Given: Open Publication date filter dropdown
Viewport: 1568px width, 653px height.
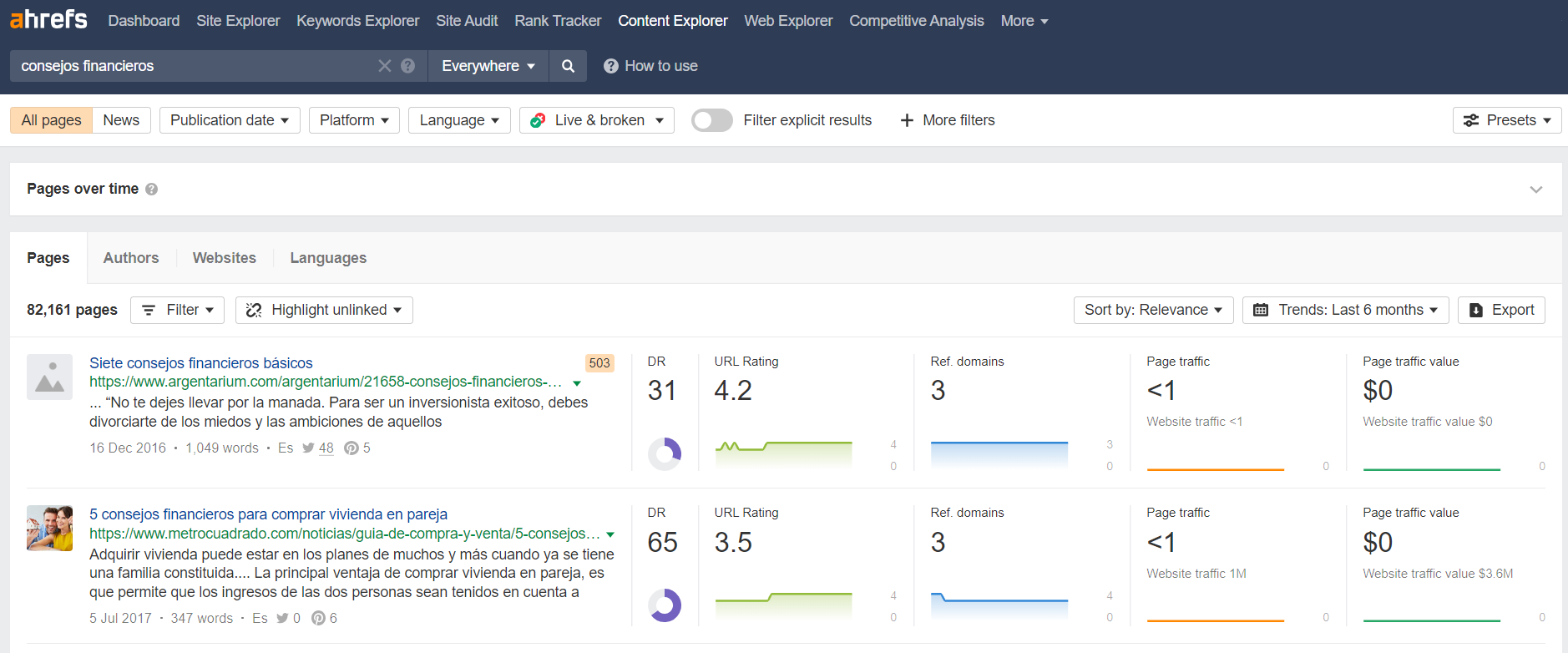Looking at the screenshot, I should pos(230,120).
